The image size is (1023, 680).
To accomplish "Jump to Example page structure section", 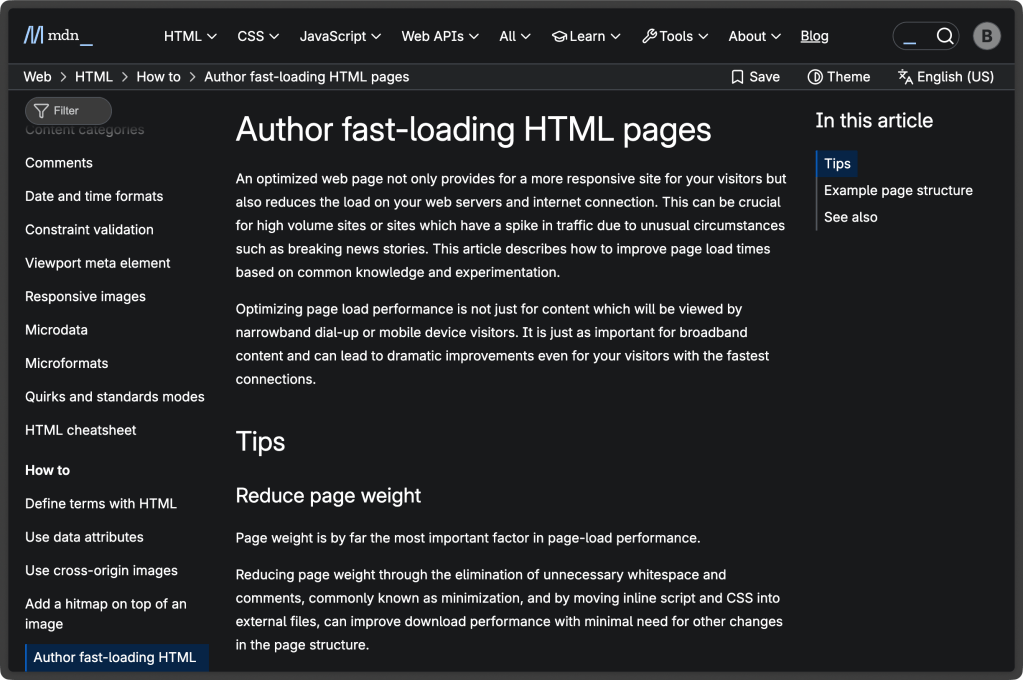I will pyautogui.click(x=898, y=190).
